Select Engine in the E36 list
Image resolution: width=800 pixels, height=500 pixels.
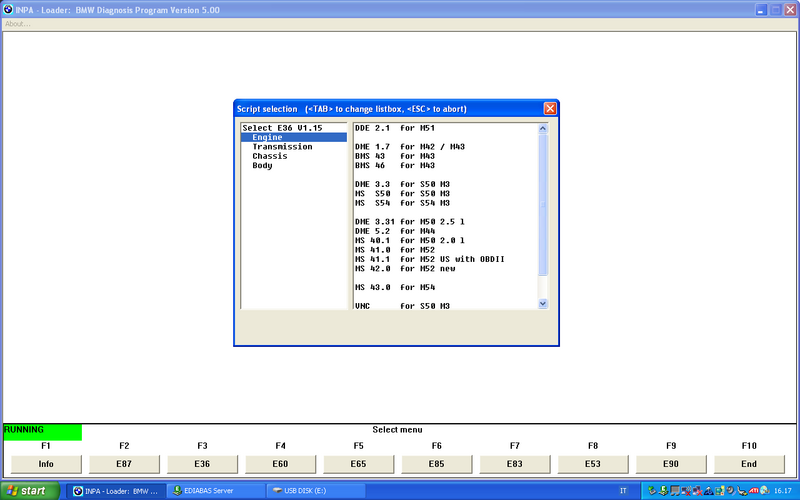click(x=294, y=137)
